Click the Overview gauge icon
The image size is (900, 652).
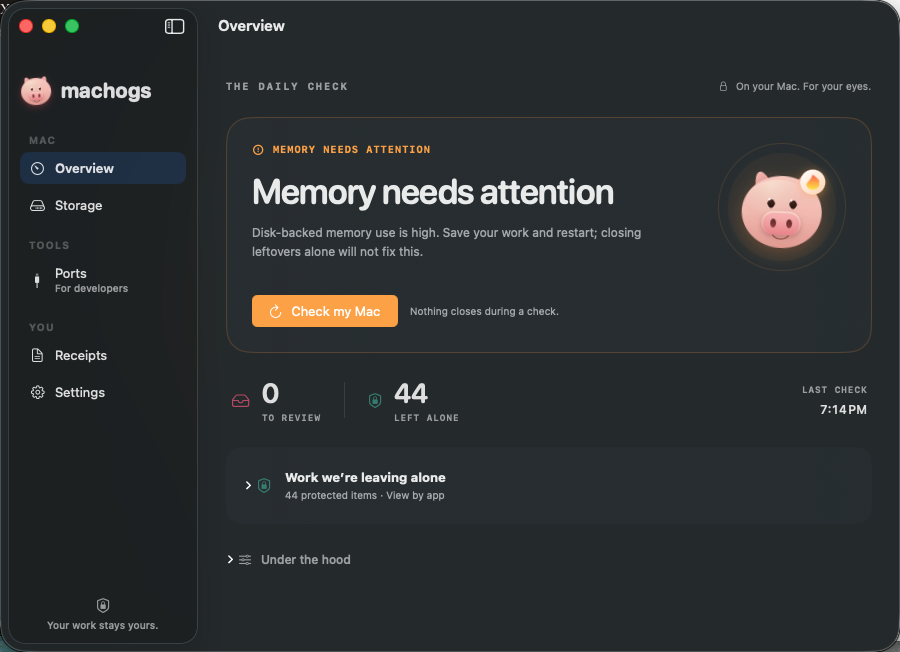37,168
